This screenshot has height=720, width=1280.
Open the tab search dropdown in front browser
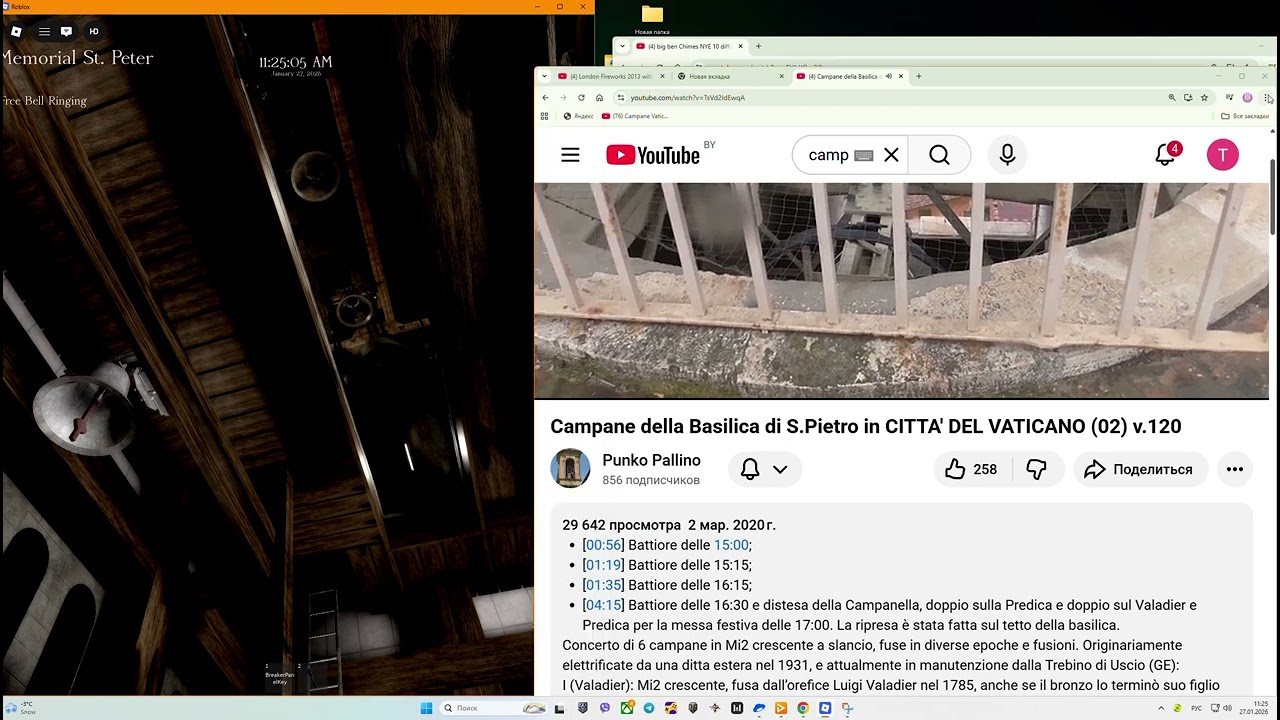coord(545,76)
